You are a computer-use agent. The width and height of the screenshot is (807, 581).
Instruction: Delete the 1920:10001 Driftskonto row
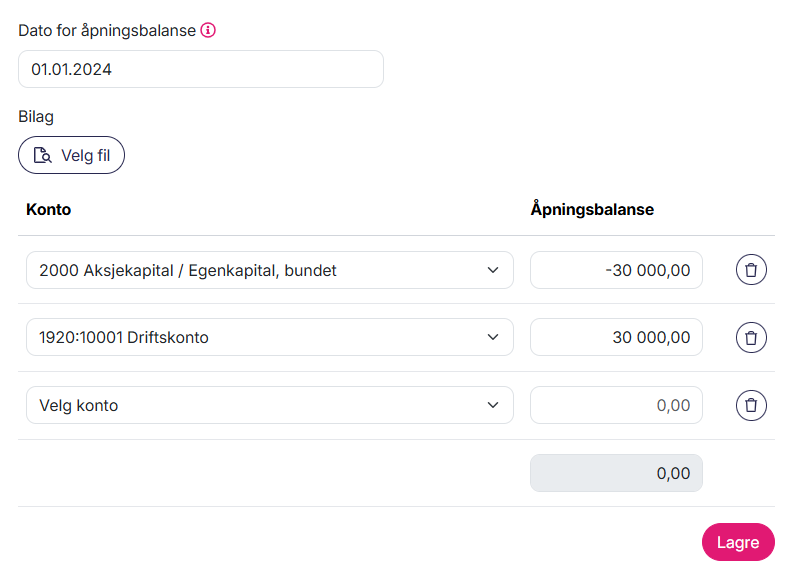coord(751,338)
